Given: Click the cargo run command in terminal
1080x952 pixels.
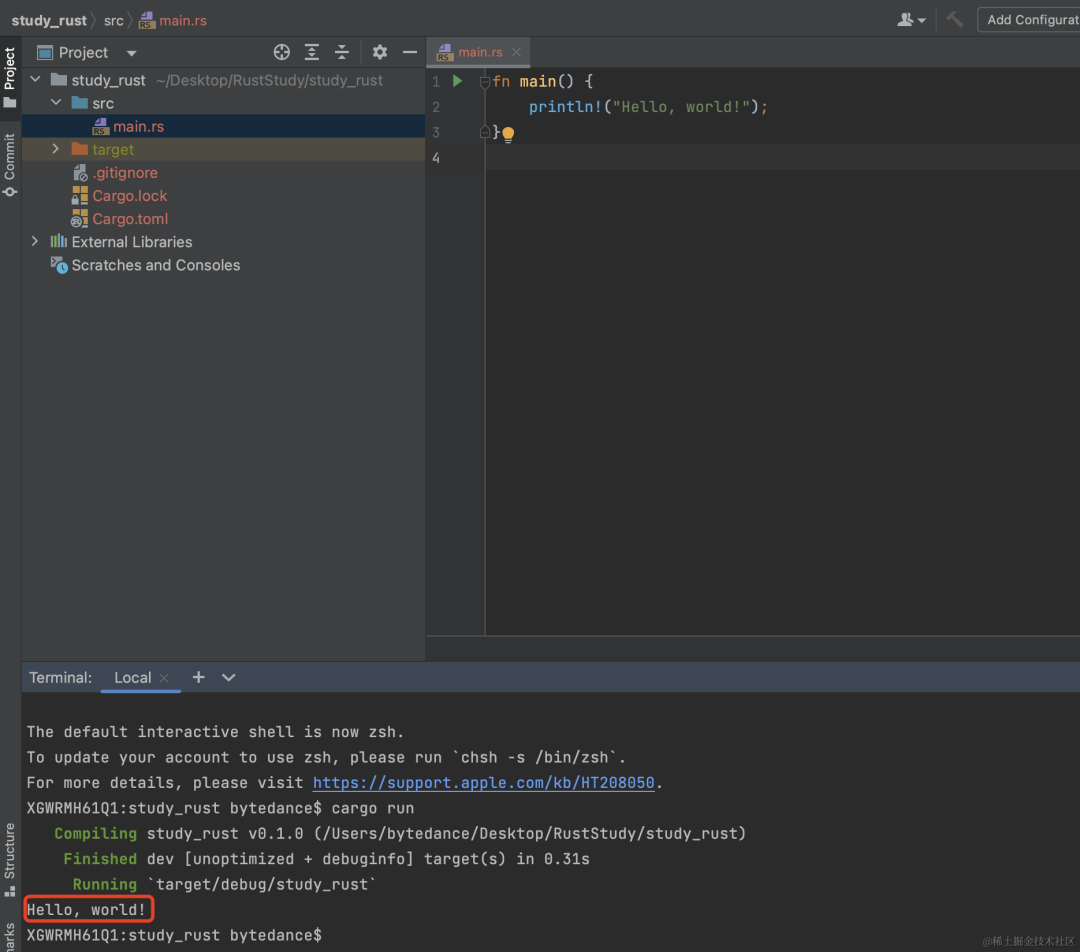Looking at the screenshot, I should coord(373,809).
